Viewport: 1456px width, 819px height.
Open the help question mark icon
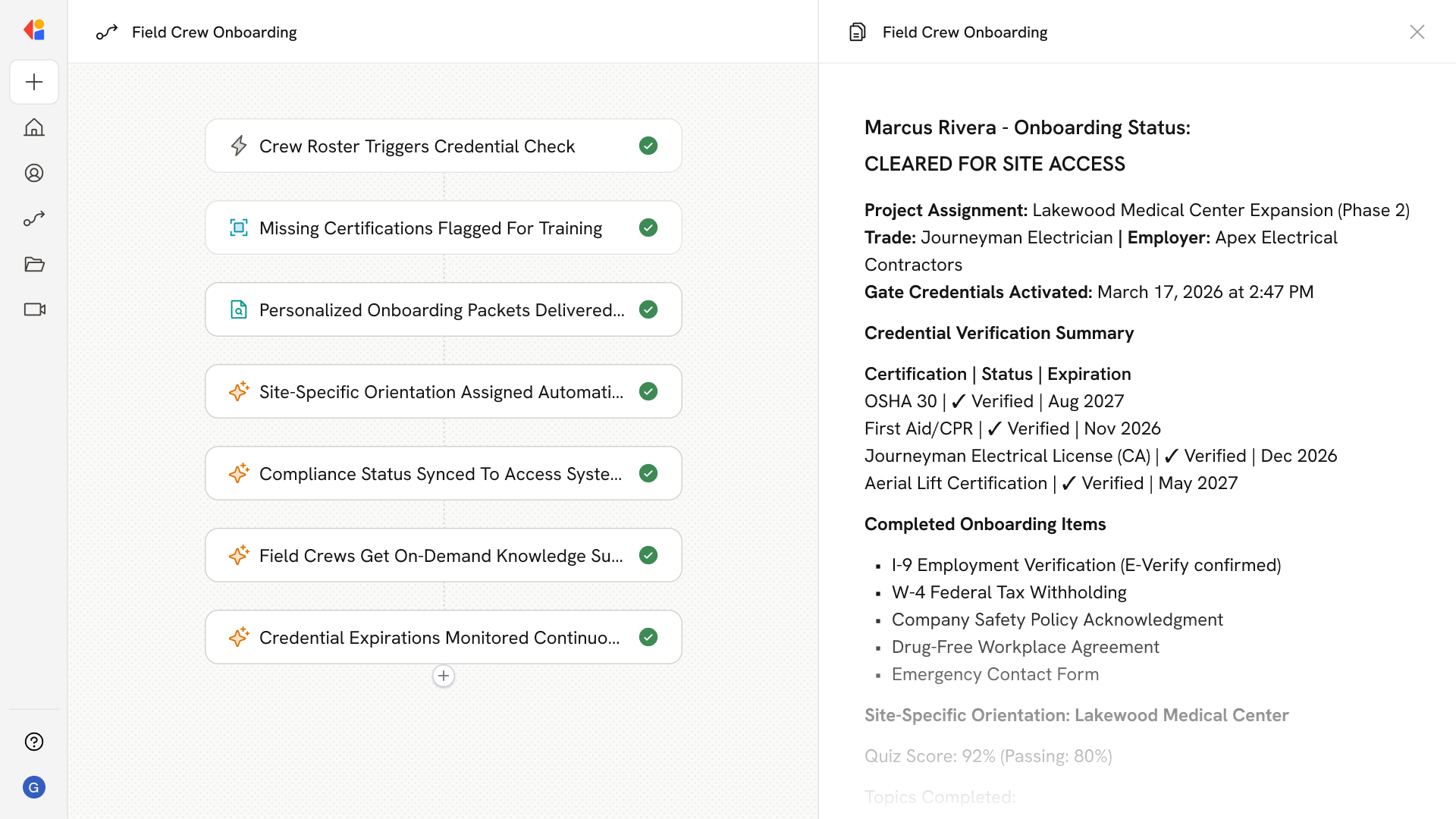34,742
